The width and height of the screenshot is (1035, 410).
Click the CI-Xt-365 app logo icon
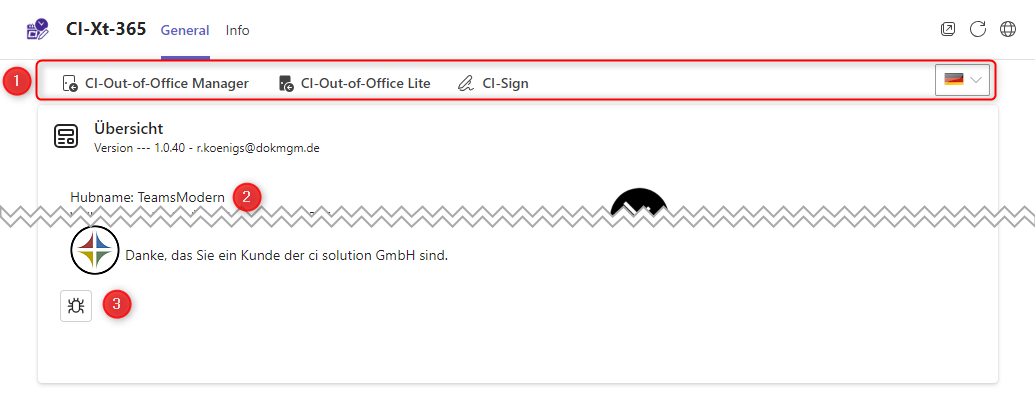[x=38, y=29]
